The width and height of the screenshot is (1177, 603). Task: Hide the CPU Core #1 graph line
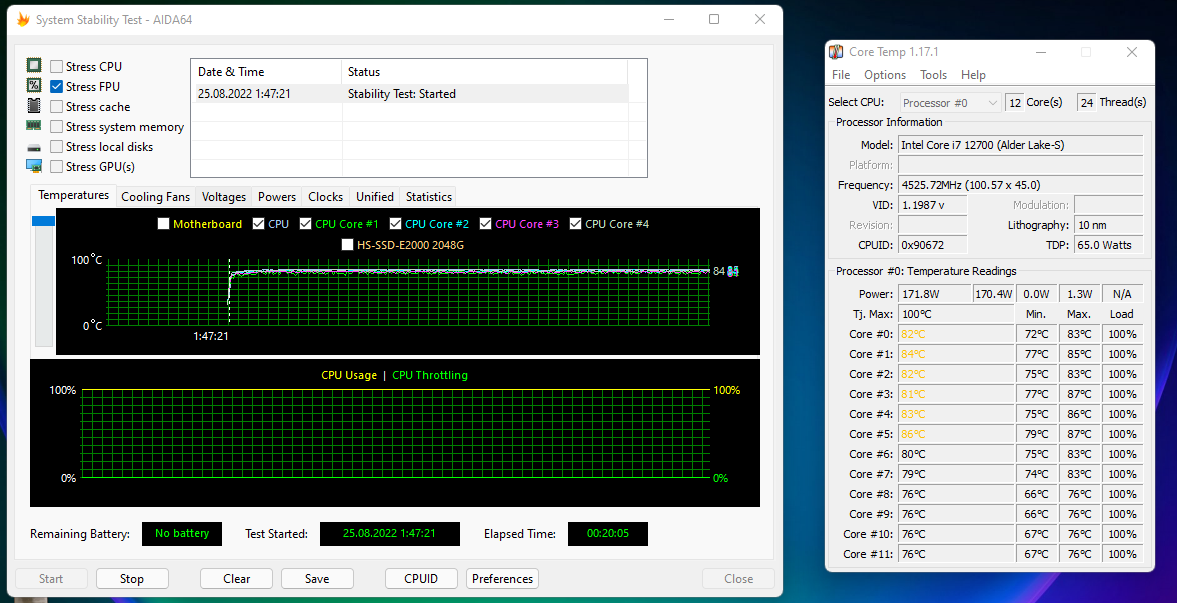pos(306,224)
